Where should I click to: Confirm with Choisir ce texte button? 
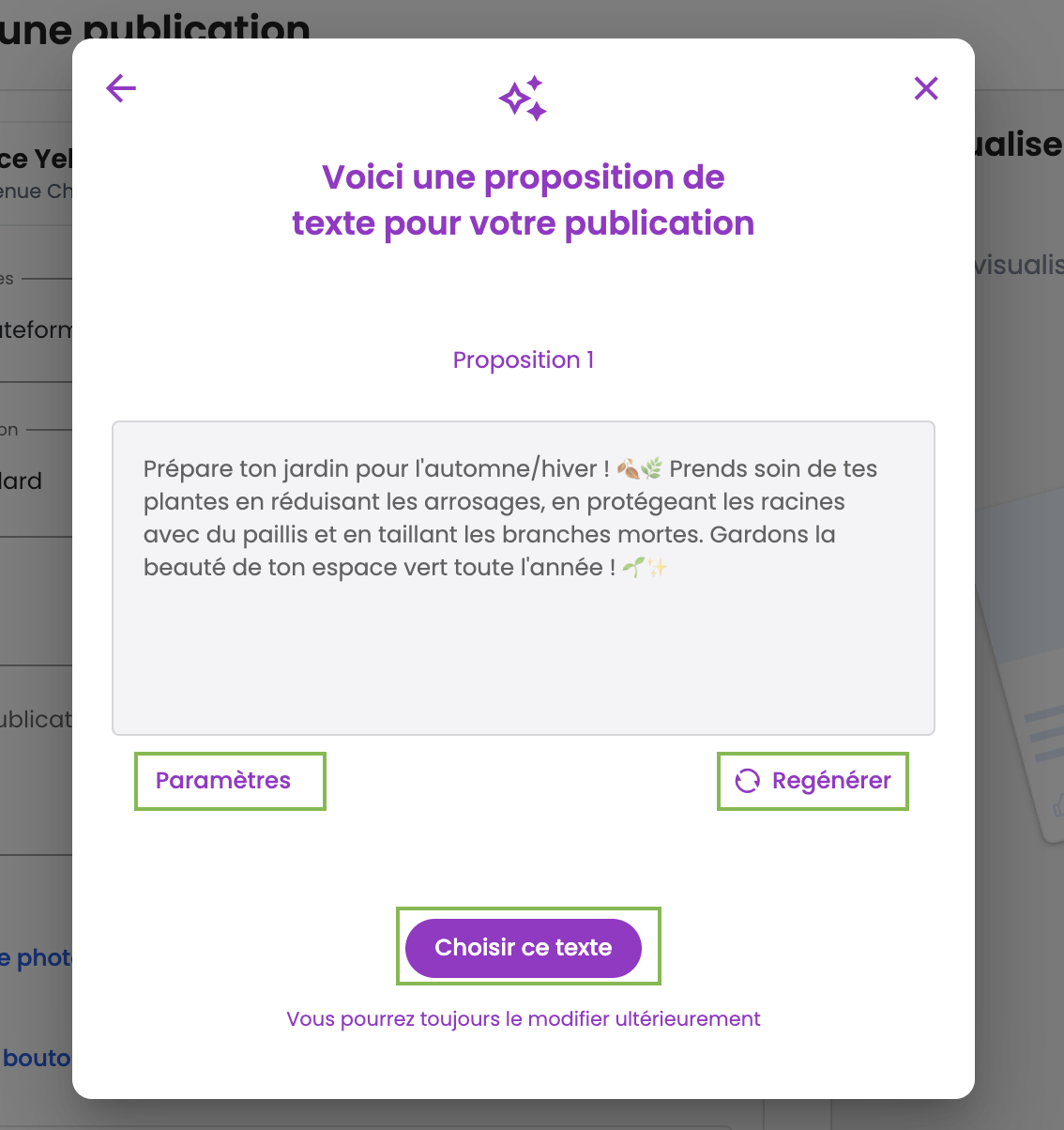pos(524,948)
